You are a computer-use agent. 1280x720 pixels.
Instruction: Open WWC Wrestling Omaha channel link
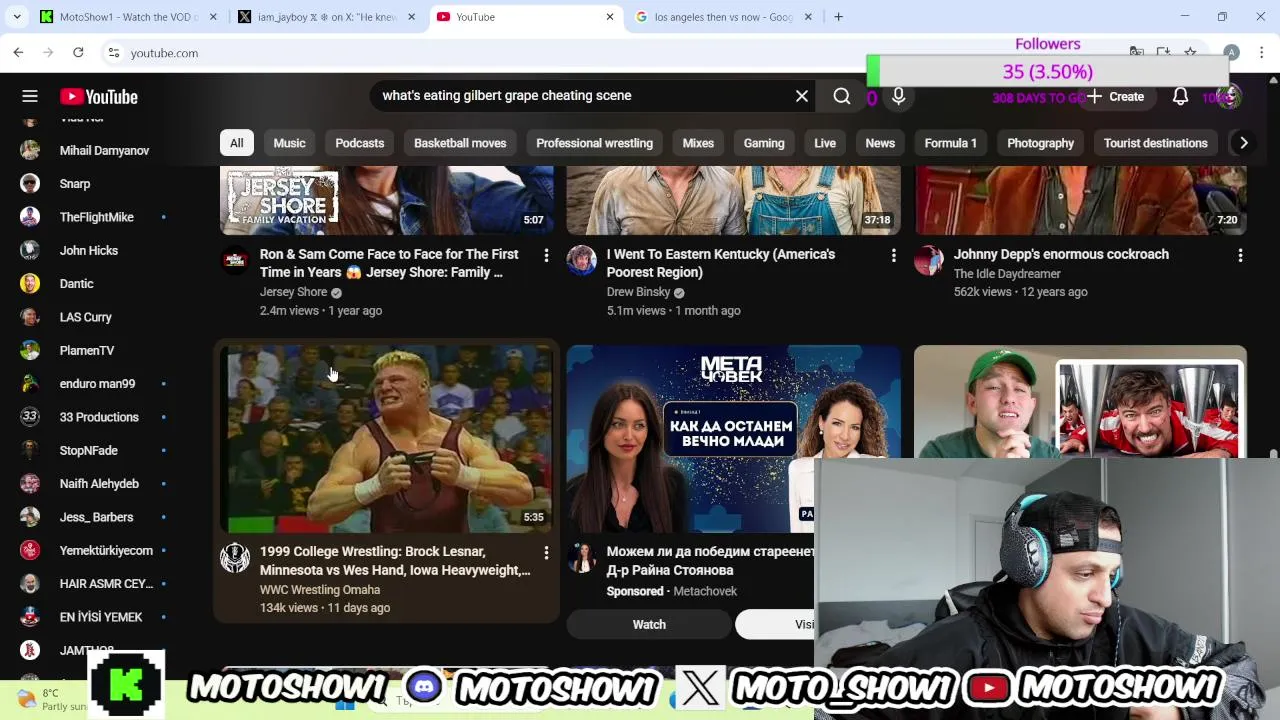320,589
